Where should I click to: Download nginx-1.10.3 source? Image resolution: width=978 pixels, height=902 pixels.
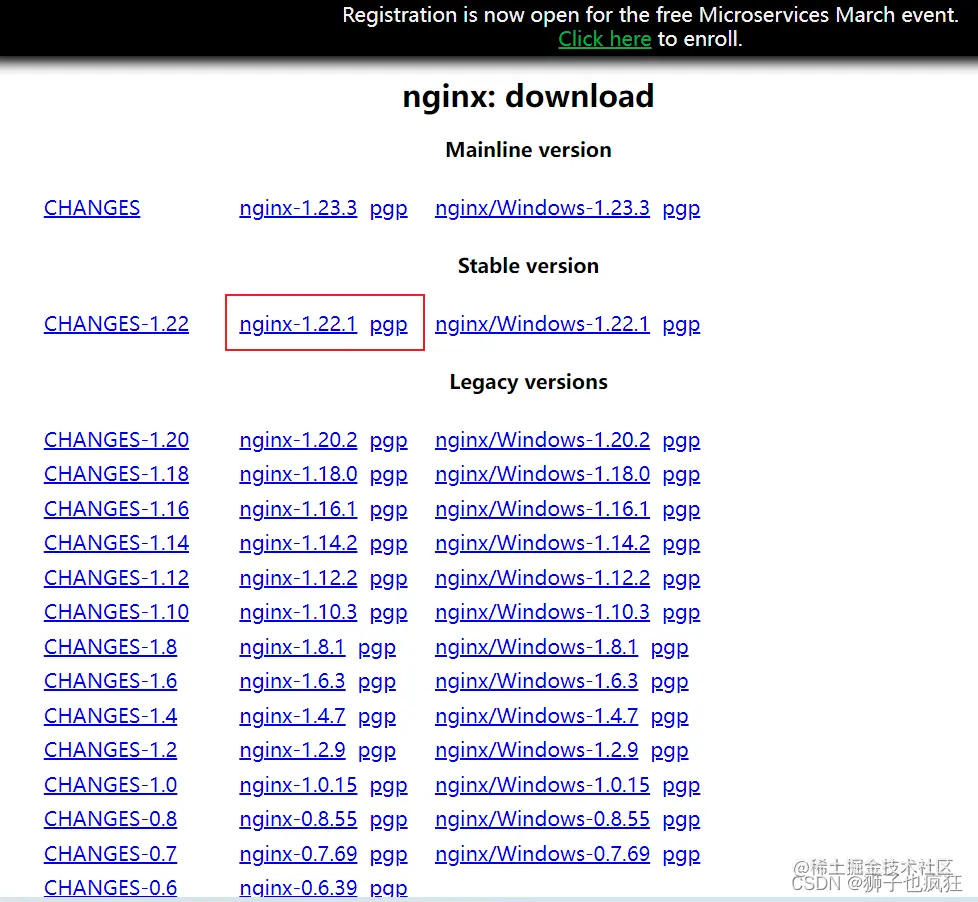point(298,612)
